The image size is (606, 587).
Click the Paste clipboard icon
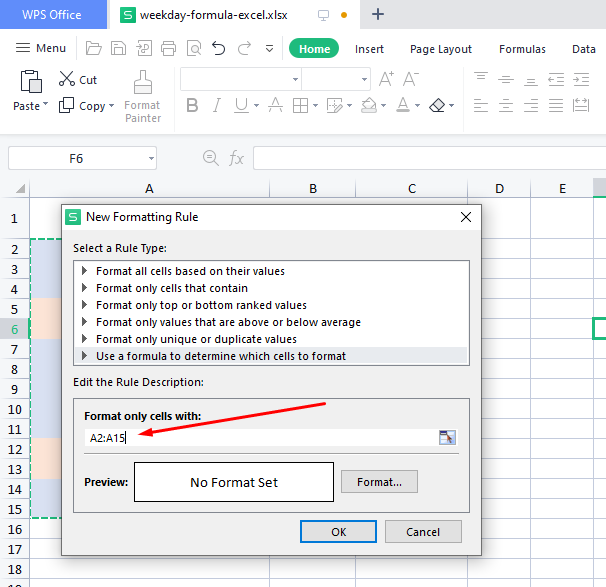coord(31,82)
